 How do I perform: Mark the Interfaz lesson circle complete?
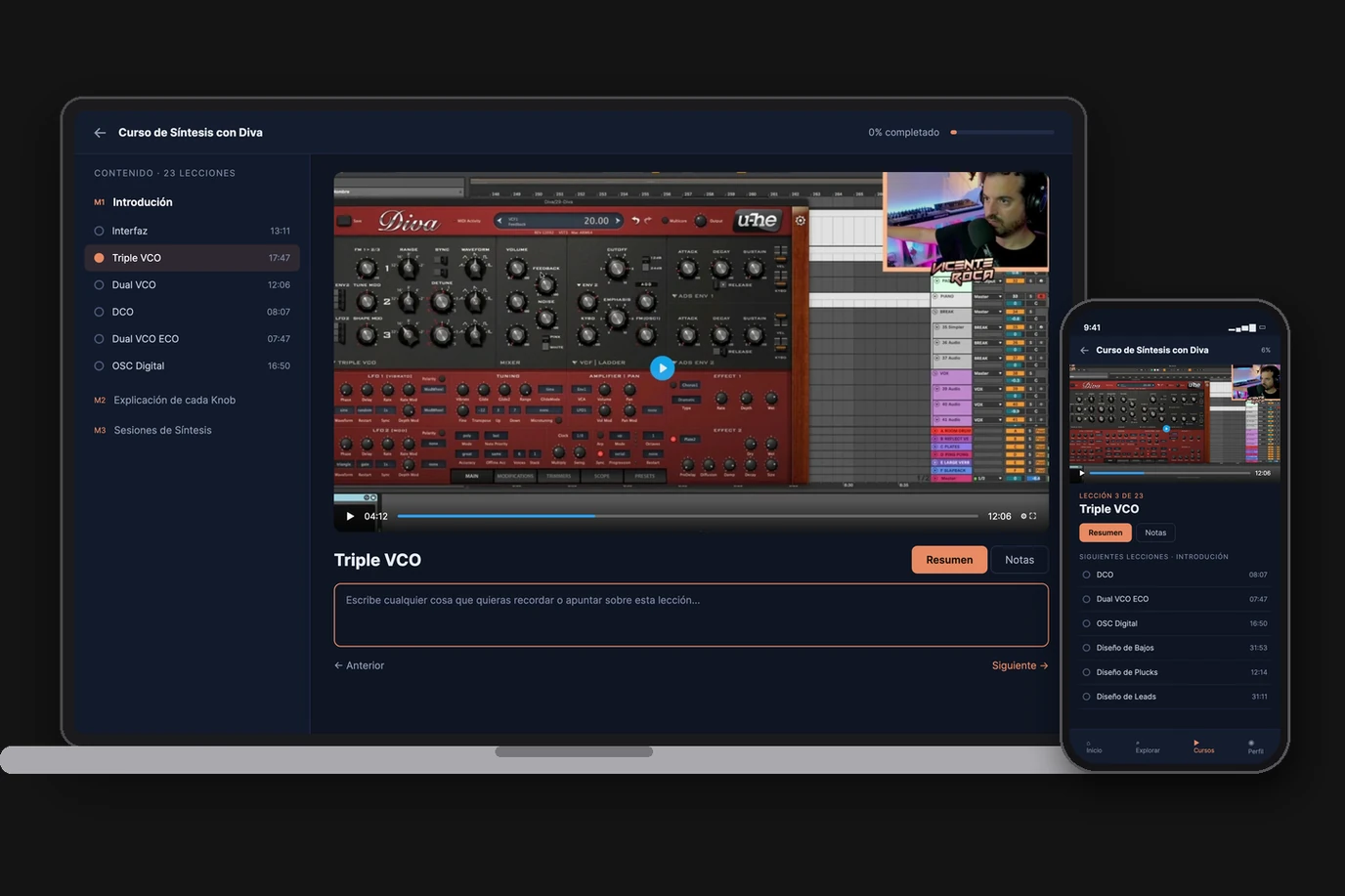coord(99,231)
